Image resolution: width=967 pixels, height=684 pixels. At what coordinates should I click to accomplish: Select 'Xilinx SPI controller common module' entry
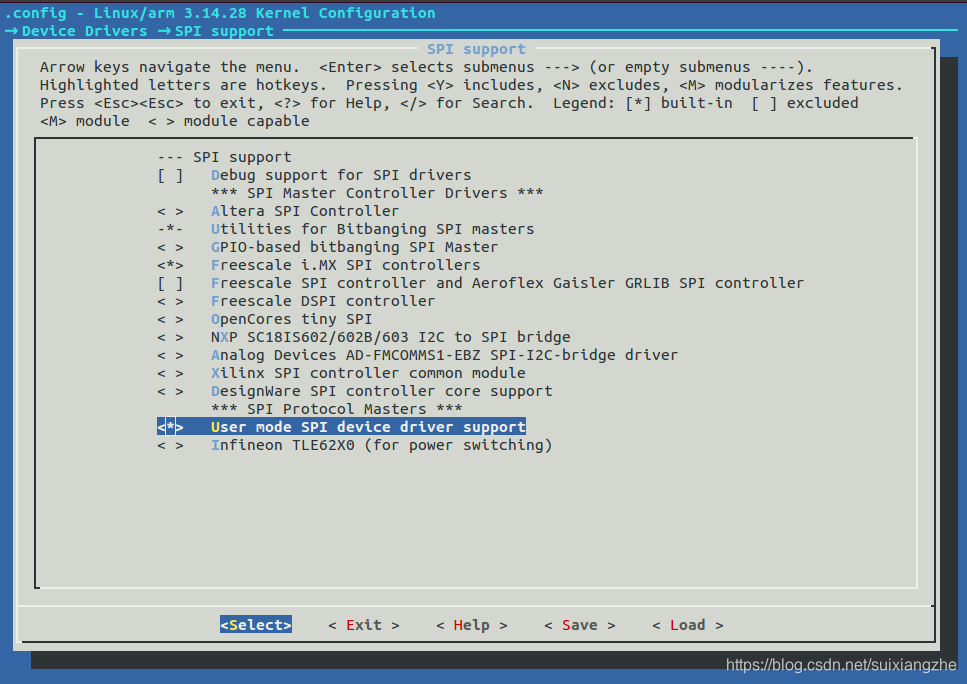[x=368, y=373]
